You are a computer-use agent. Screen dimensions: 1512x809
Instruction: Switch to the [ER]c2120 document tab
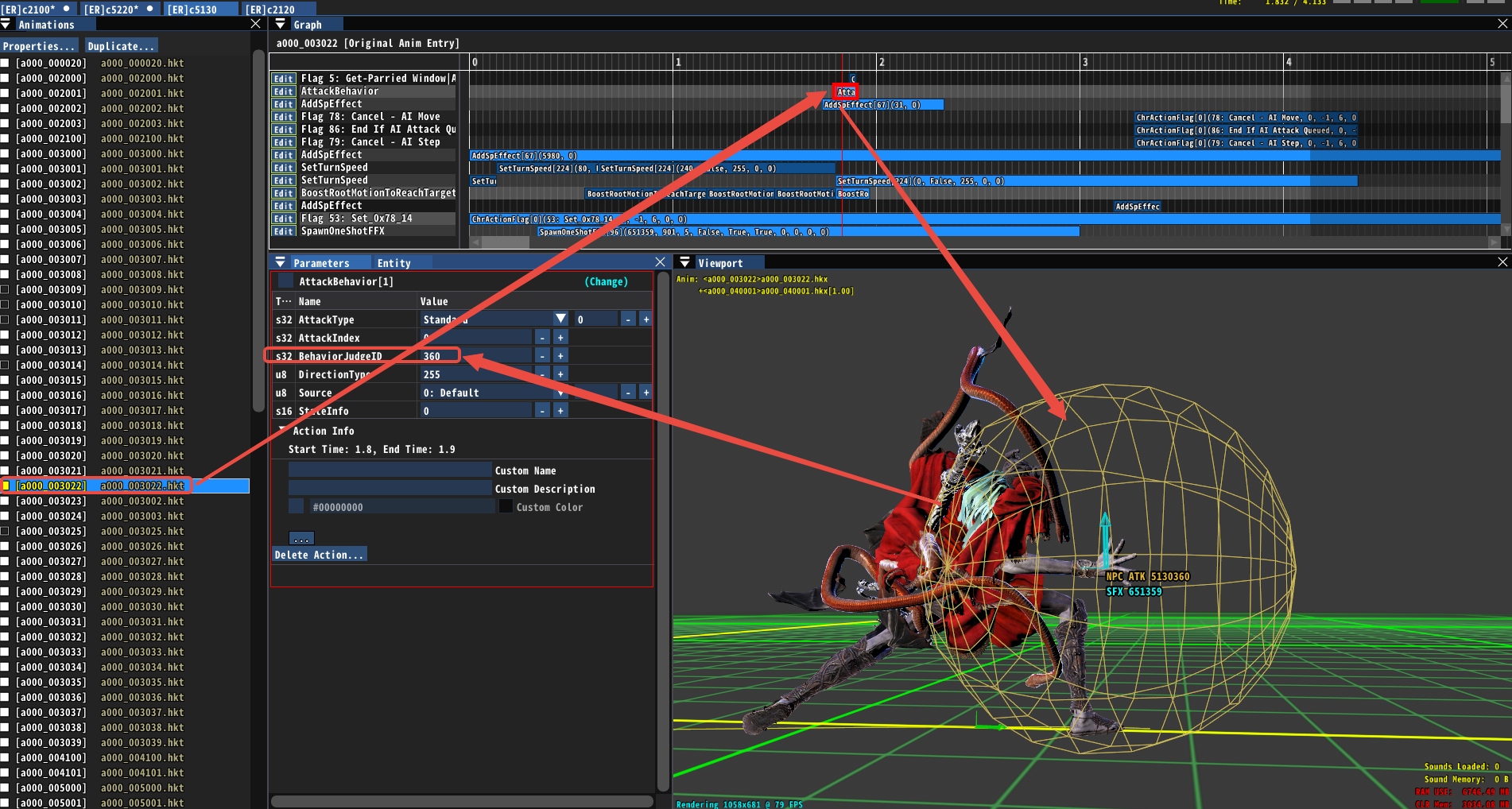[x=280, y=9]
